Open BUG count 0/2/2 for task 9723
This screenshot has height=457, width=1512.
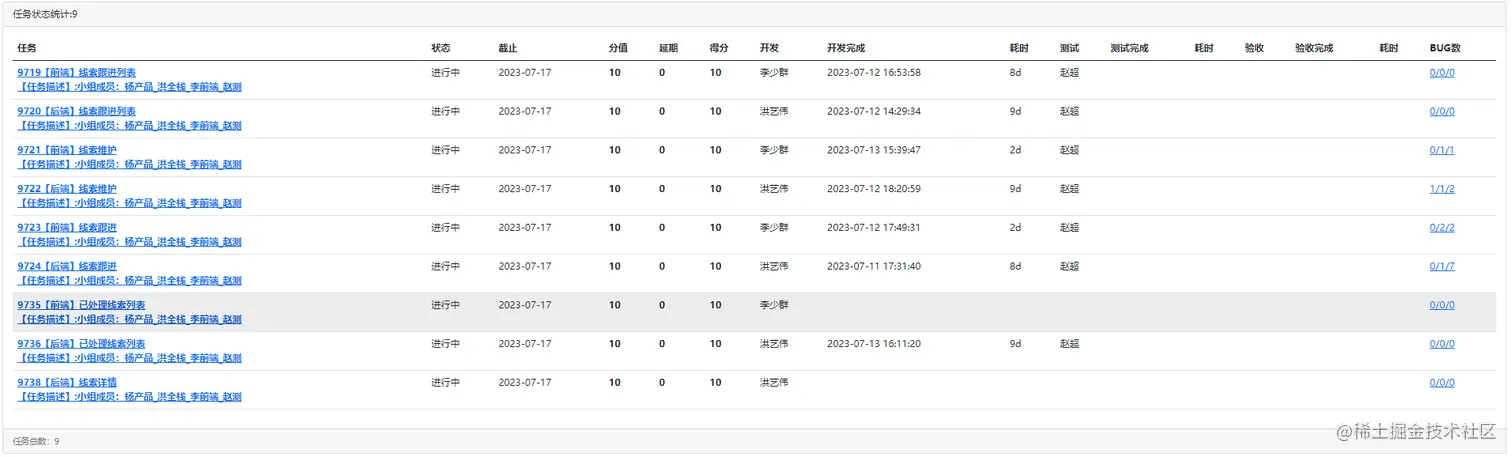(1442, 228)
